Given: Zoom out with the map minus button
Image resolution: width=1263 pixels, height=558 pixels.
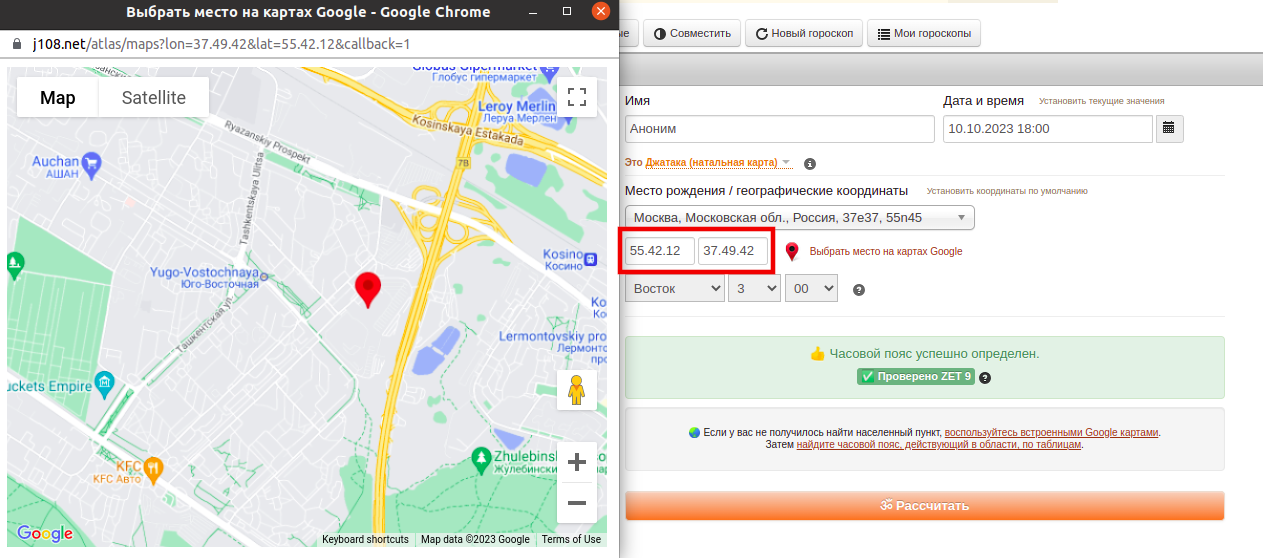Looking at the screenshot, I should 576,502.
